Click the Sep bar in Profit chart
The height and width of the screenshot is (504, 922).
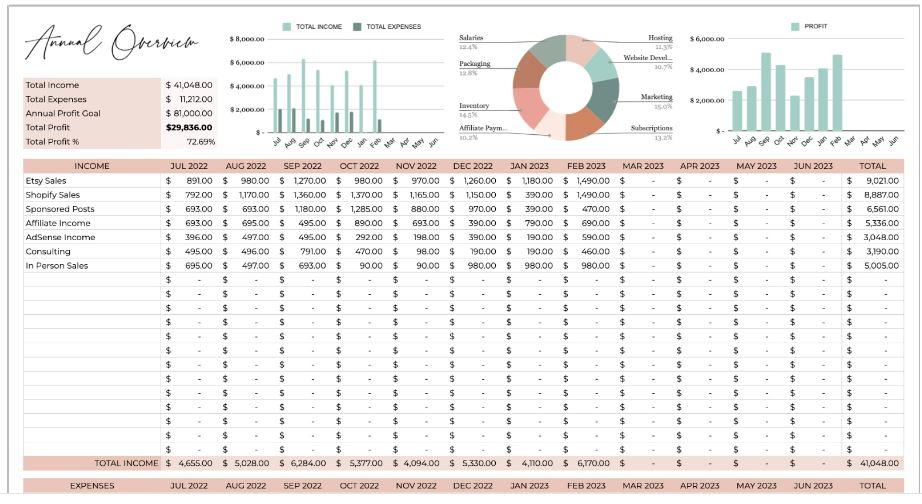766,92
